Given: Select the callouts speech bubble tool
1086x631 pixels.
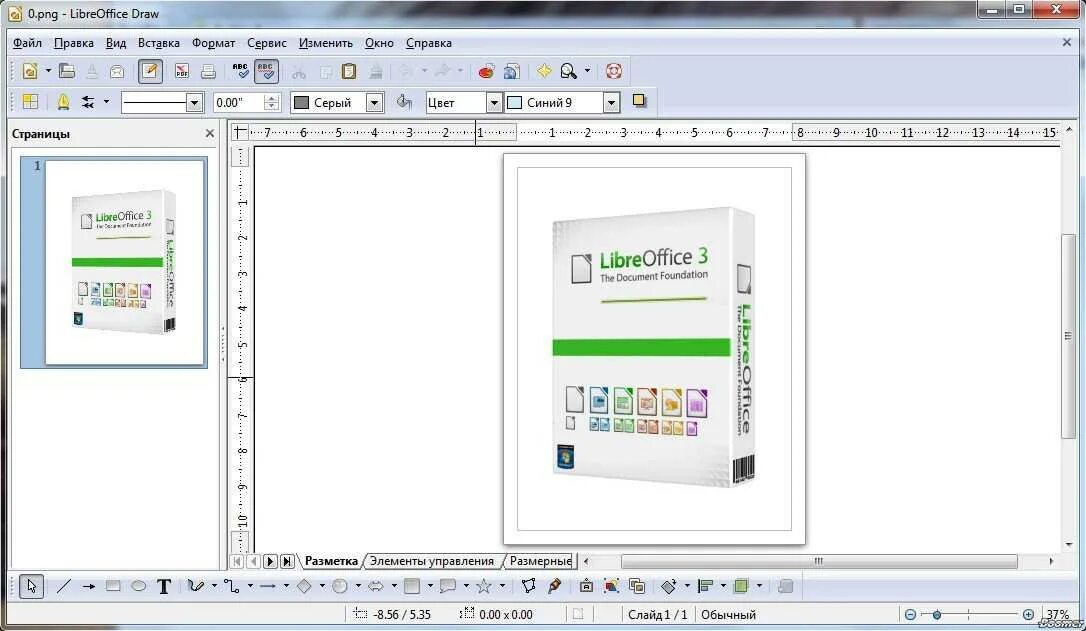Looking at the screenshot, I should click(x=447, y=587).
